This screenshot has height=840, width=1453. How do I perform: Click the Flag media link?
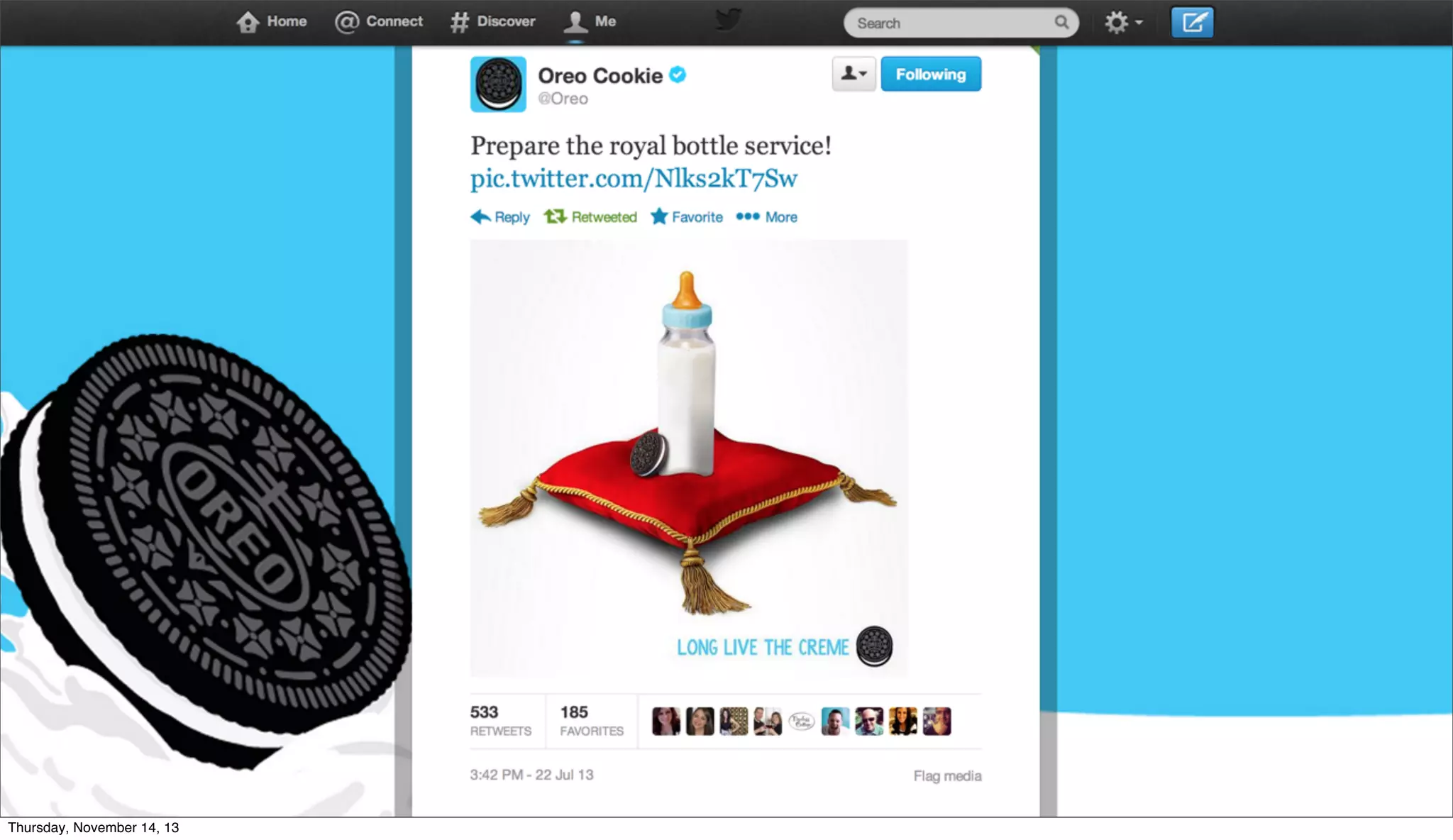pos(947,776)
